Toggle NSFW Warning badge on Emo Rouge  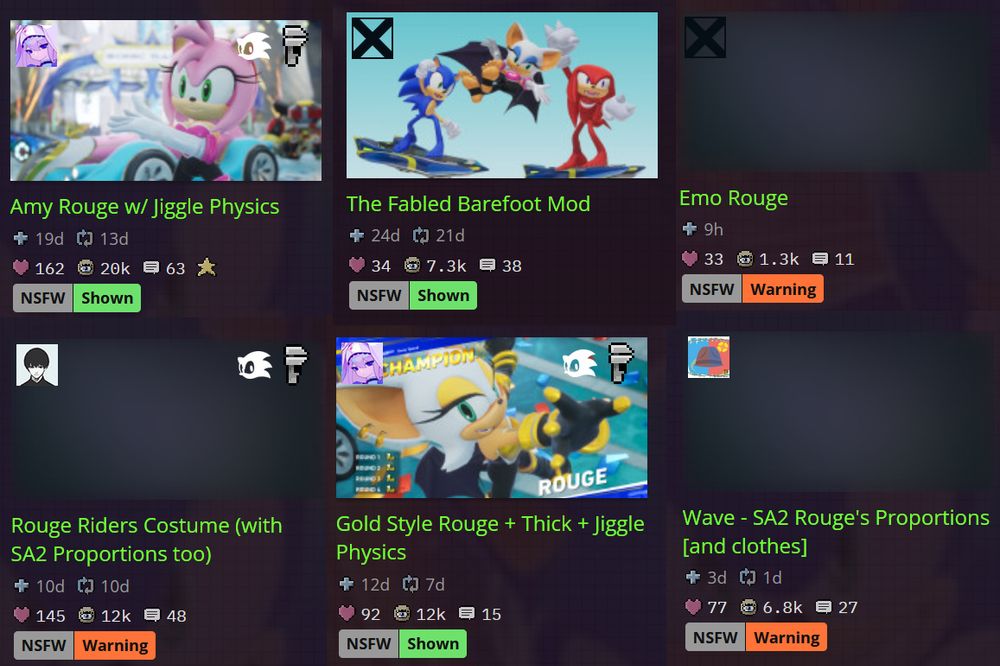click(x=753, y=289)
